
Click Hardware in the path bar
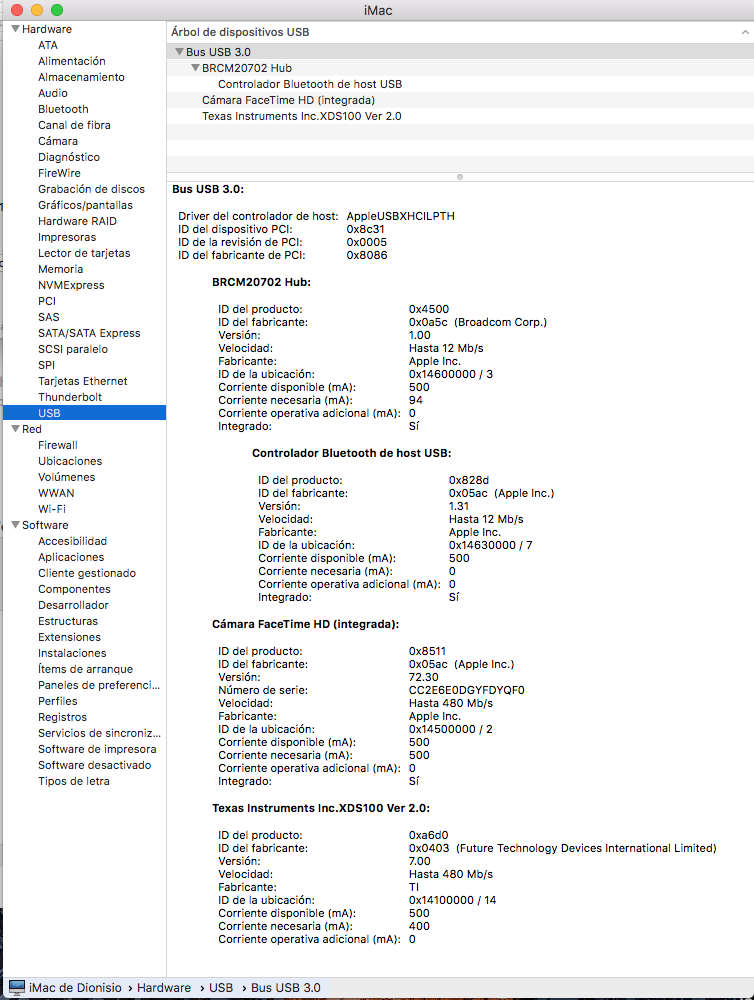pyautogui.click(x=164, y=987)
